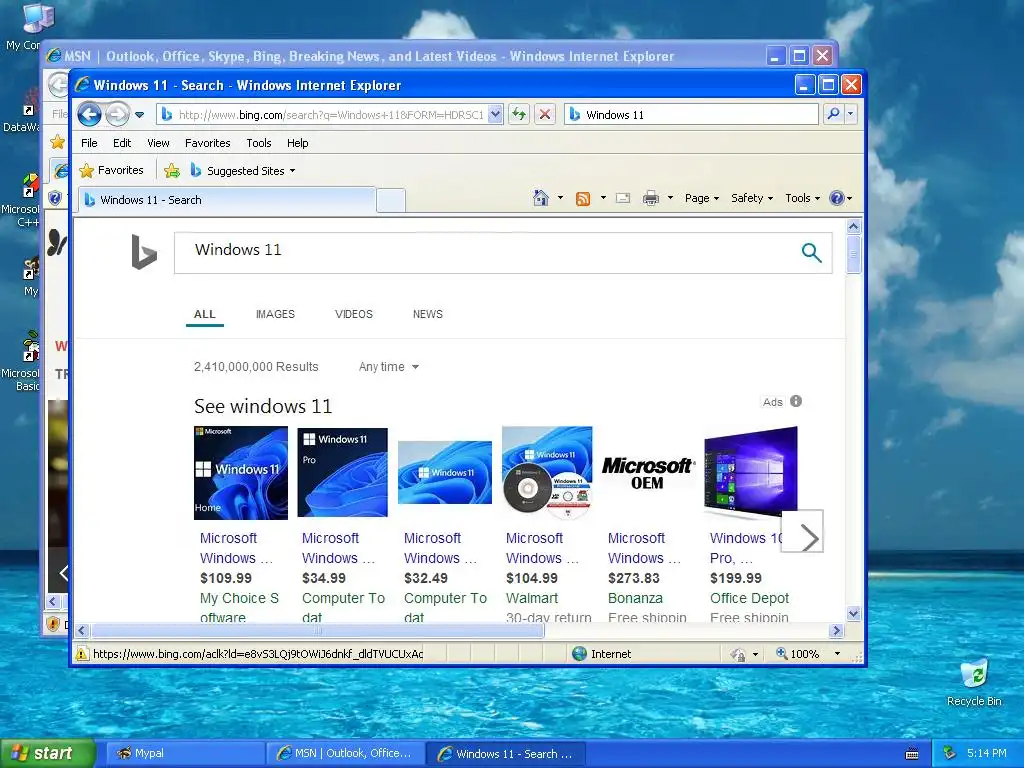Click the IE Forward arrow button
1024x768 pixels.
(x=118, y=115)
